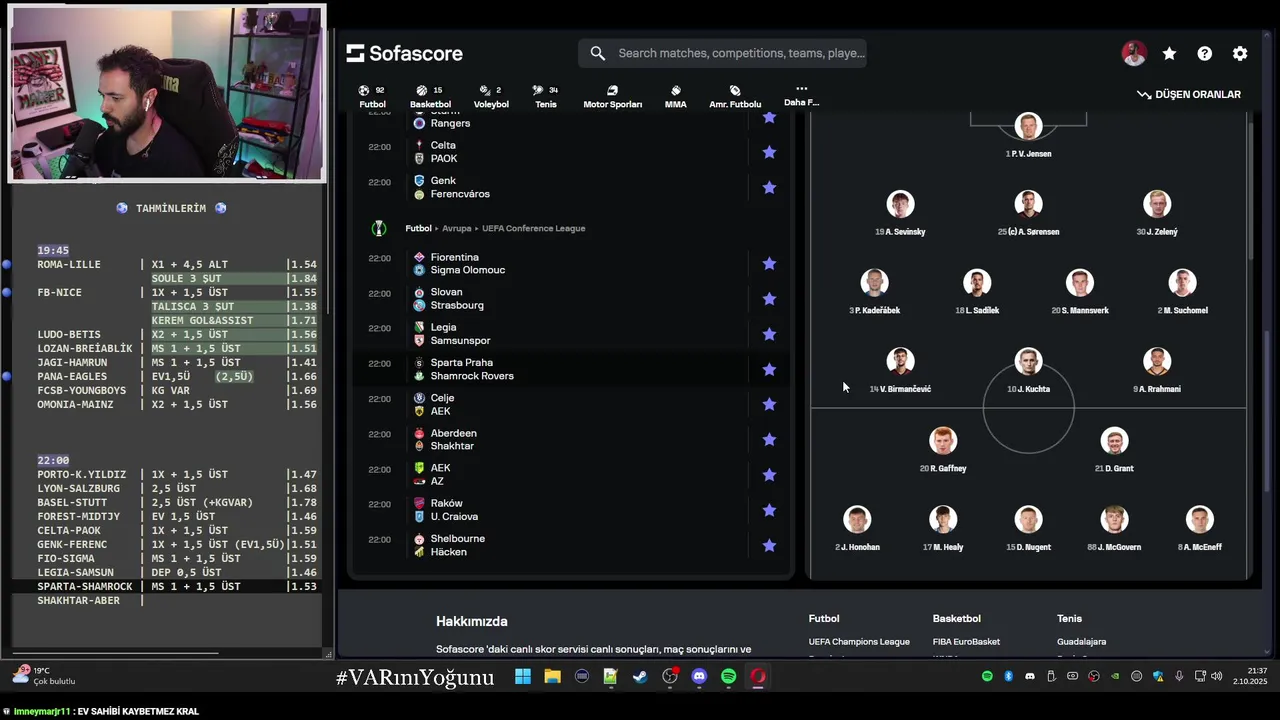Open volume control in system tray
The image size is (1280, 720).
point(1216,677)
